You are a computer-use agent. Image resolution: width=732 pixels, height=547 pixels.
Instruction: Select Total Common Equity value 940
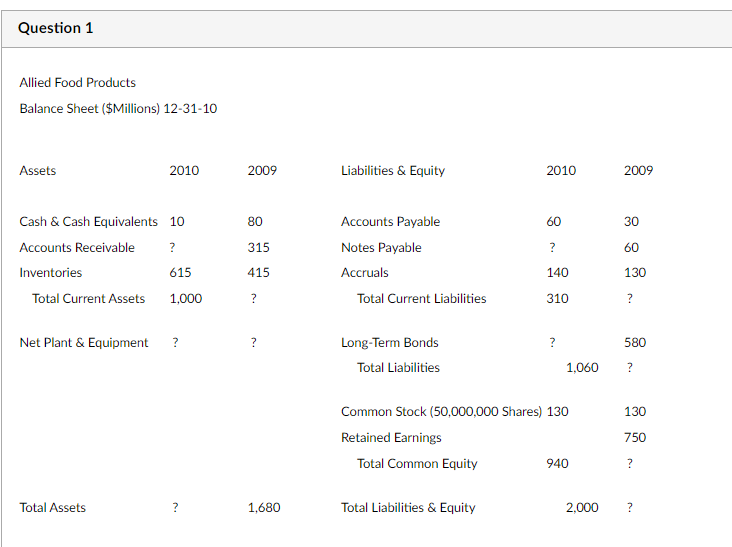(x=557, y=463)
